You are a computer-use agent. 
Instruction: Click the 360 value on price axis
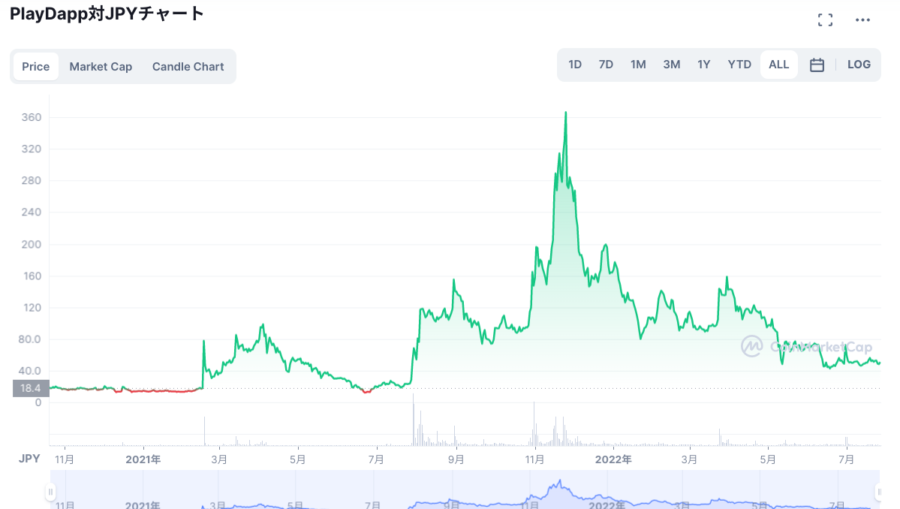[x=31, y=118]
